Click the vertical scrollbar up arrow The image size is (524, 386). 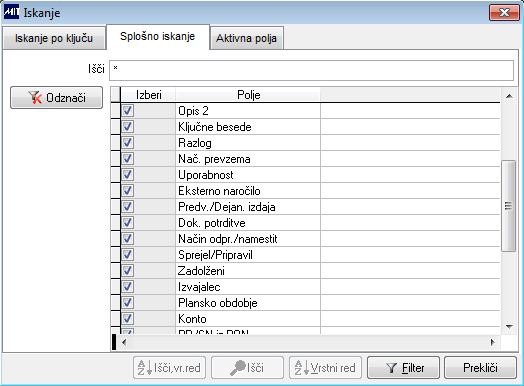click(x=509, y=96)
